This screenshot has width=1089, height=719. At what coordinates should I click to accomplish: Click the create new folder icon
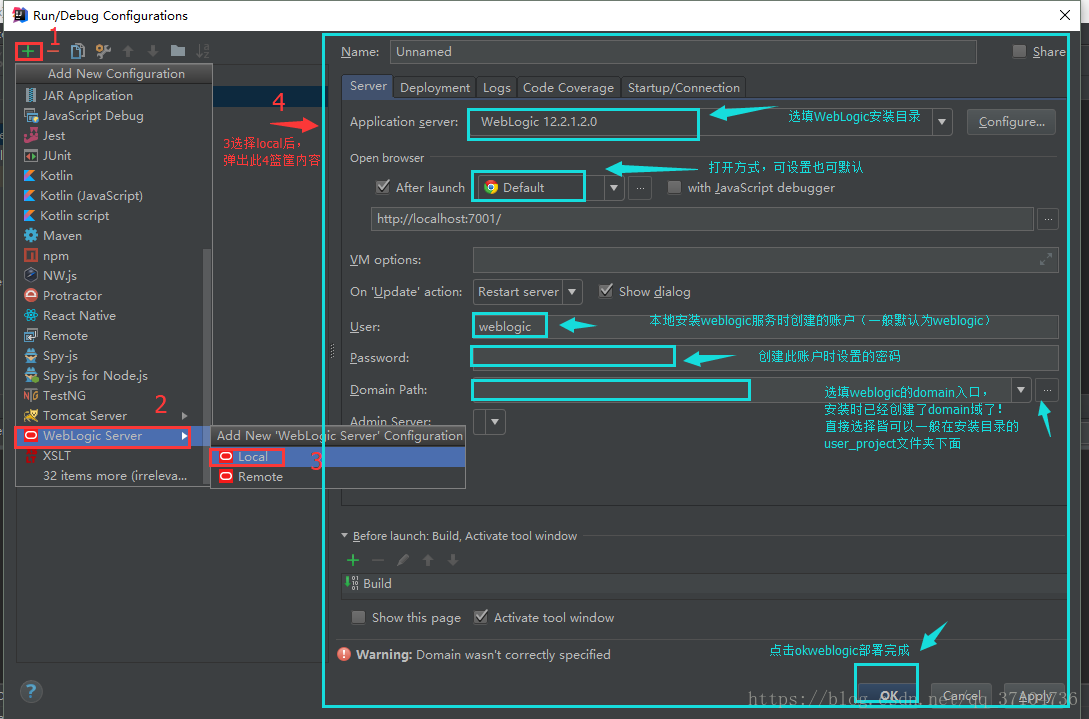pos(178,51)
